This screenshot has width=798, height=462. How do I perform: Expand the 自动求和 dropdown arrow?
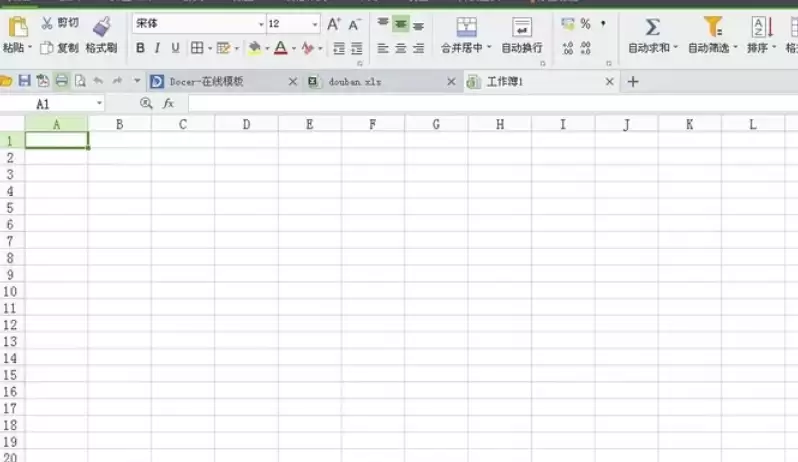(x=675, y=47)
